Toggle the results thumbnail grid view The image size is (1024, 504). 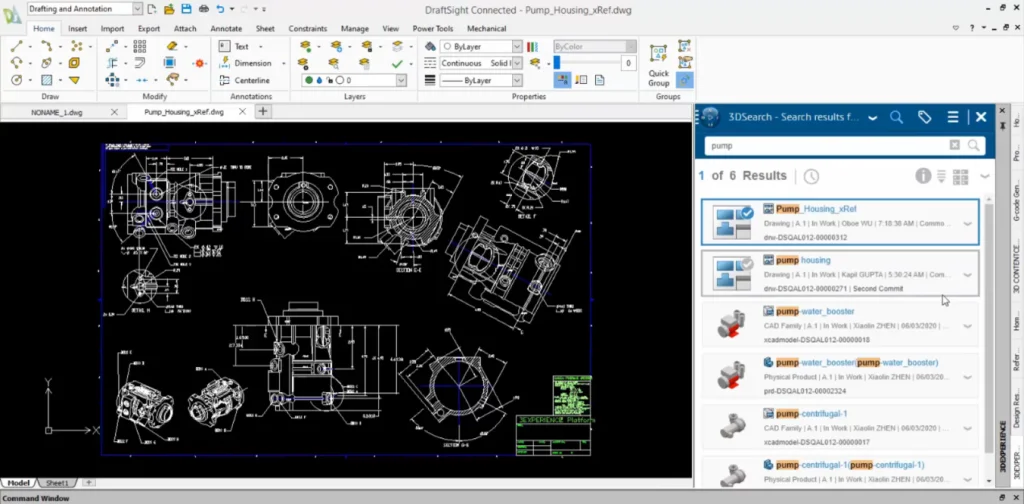click(x=961, y=176)
